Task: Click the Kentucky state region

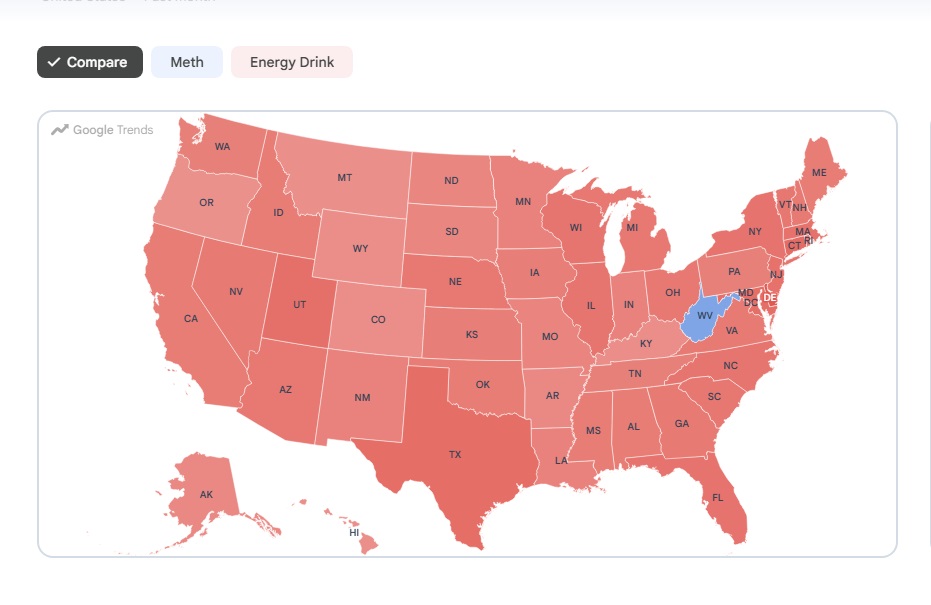Action: (646, 344)
